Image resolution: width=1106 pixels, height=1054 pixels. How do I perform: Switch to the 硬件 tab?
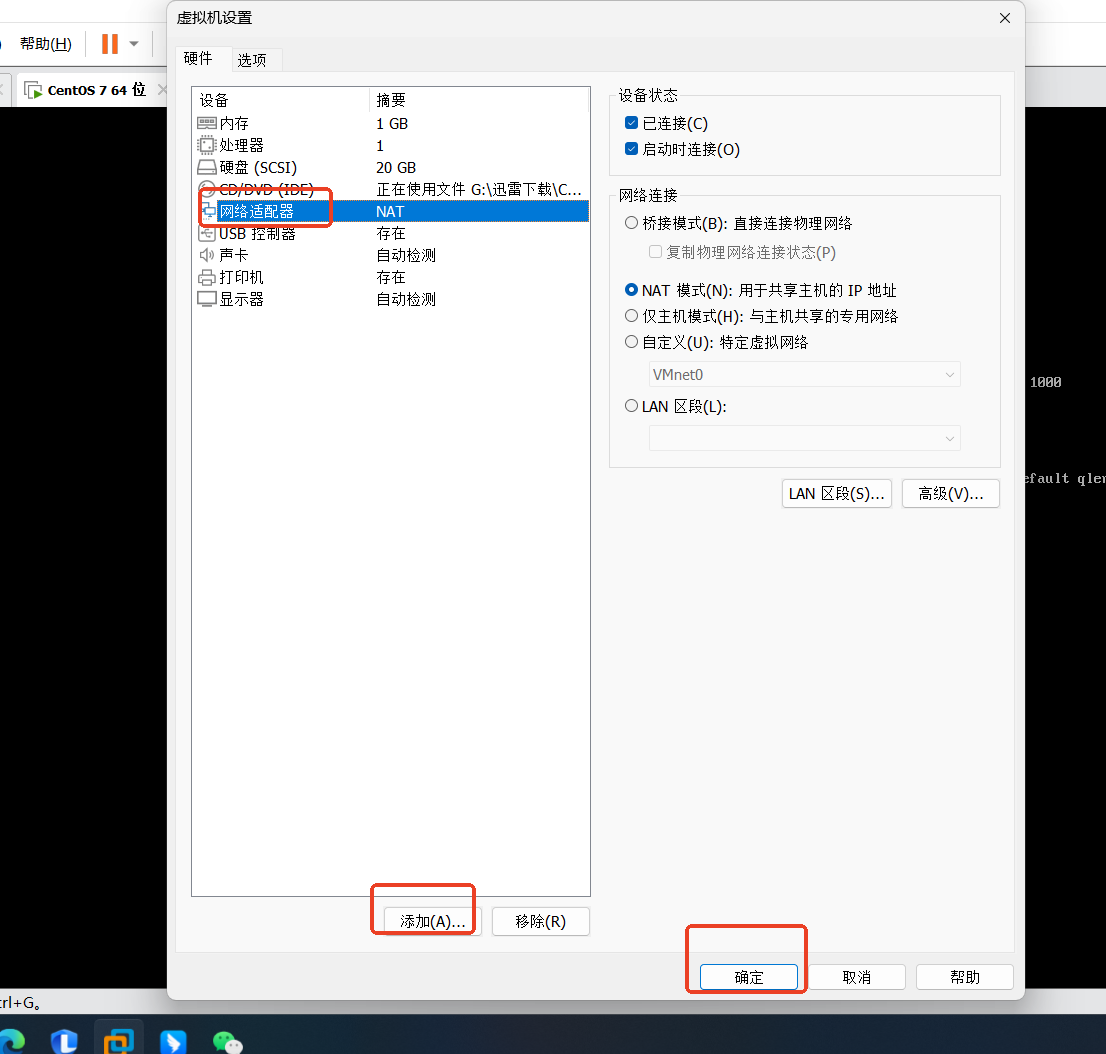198,59
